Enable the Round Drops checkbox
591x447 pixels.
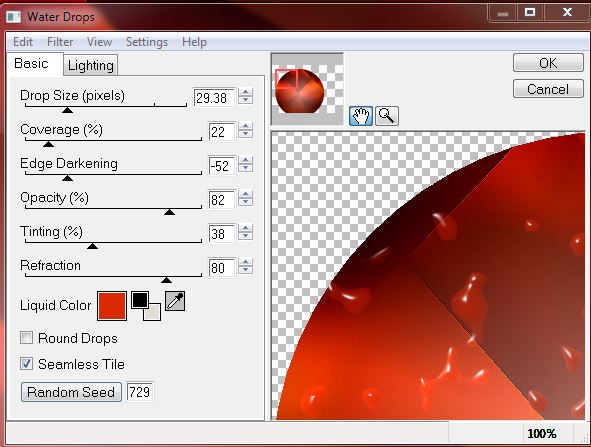(x=26, y=337)
